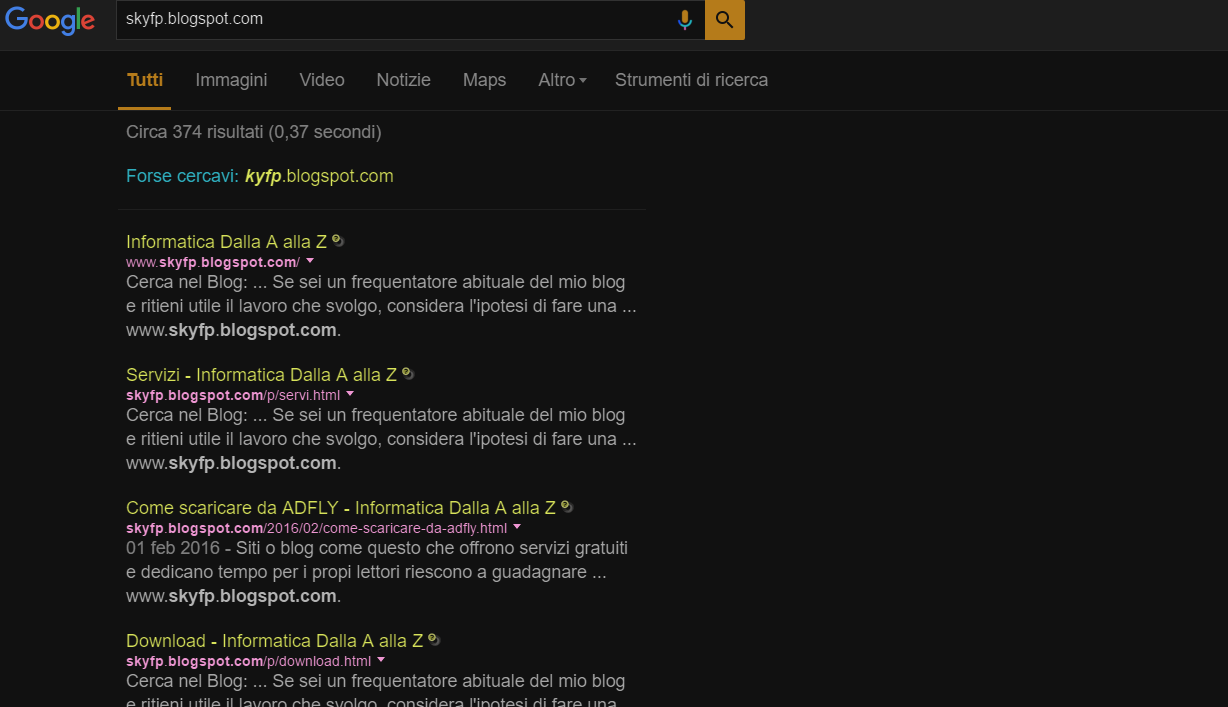
Task: Click the suggested kyfp.blogspot.com link
Action: (319, 176)
